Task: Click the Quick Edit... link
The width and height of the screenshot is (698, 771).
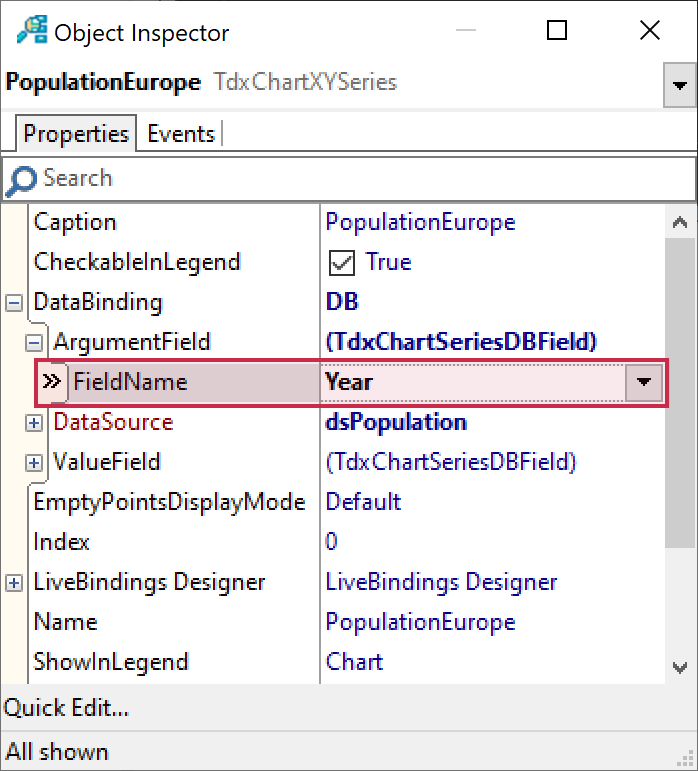Action: click(x=67, y=709)
